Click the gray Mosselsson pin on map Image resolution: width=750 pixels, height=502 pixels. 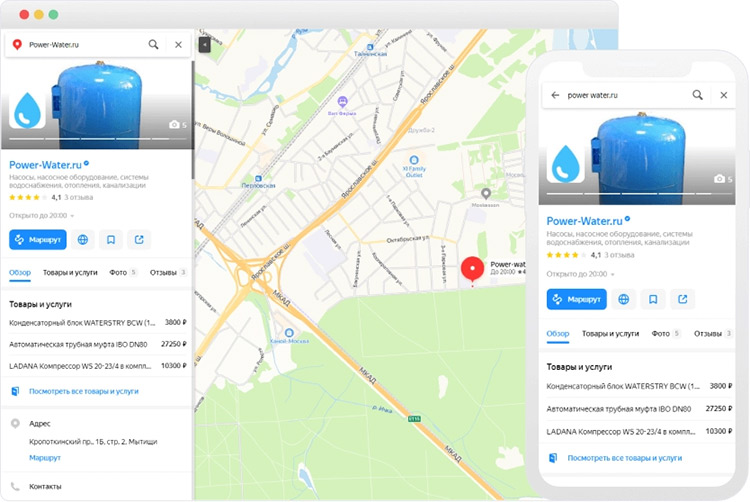(486, 194)
